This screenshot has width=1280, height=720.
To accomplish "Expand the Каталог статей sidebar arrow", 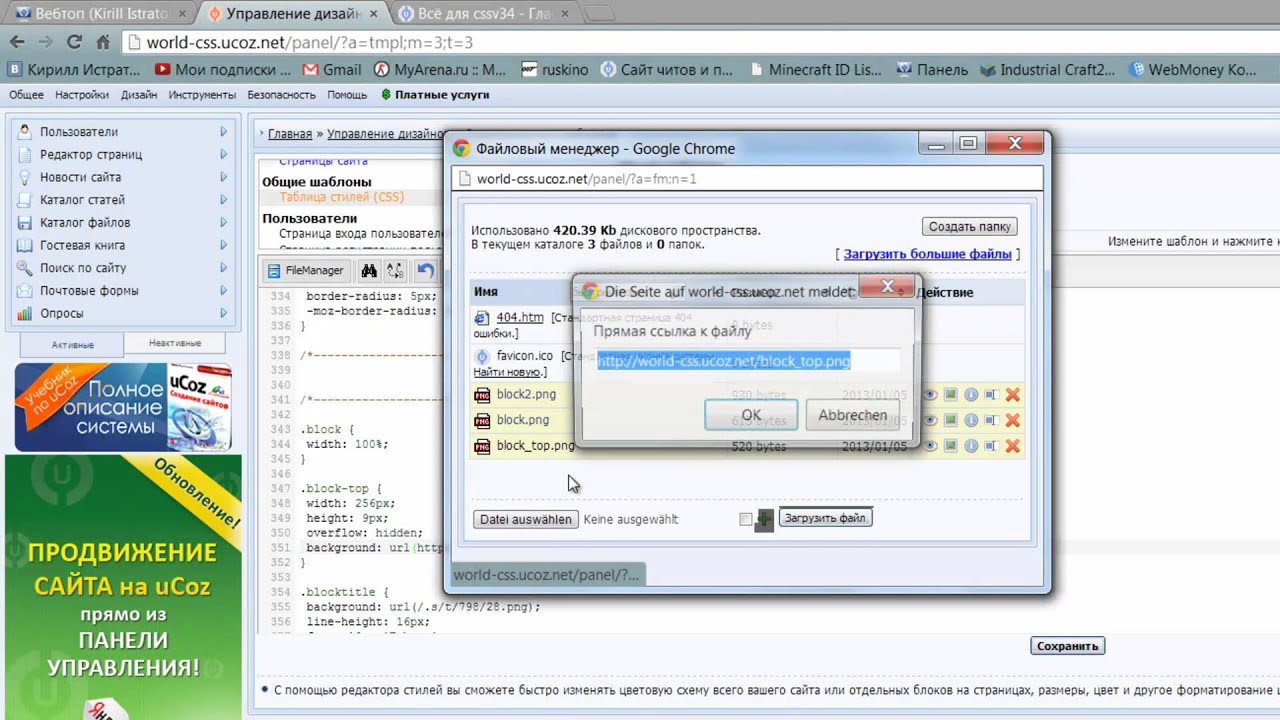I will coord(224,200).
